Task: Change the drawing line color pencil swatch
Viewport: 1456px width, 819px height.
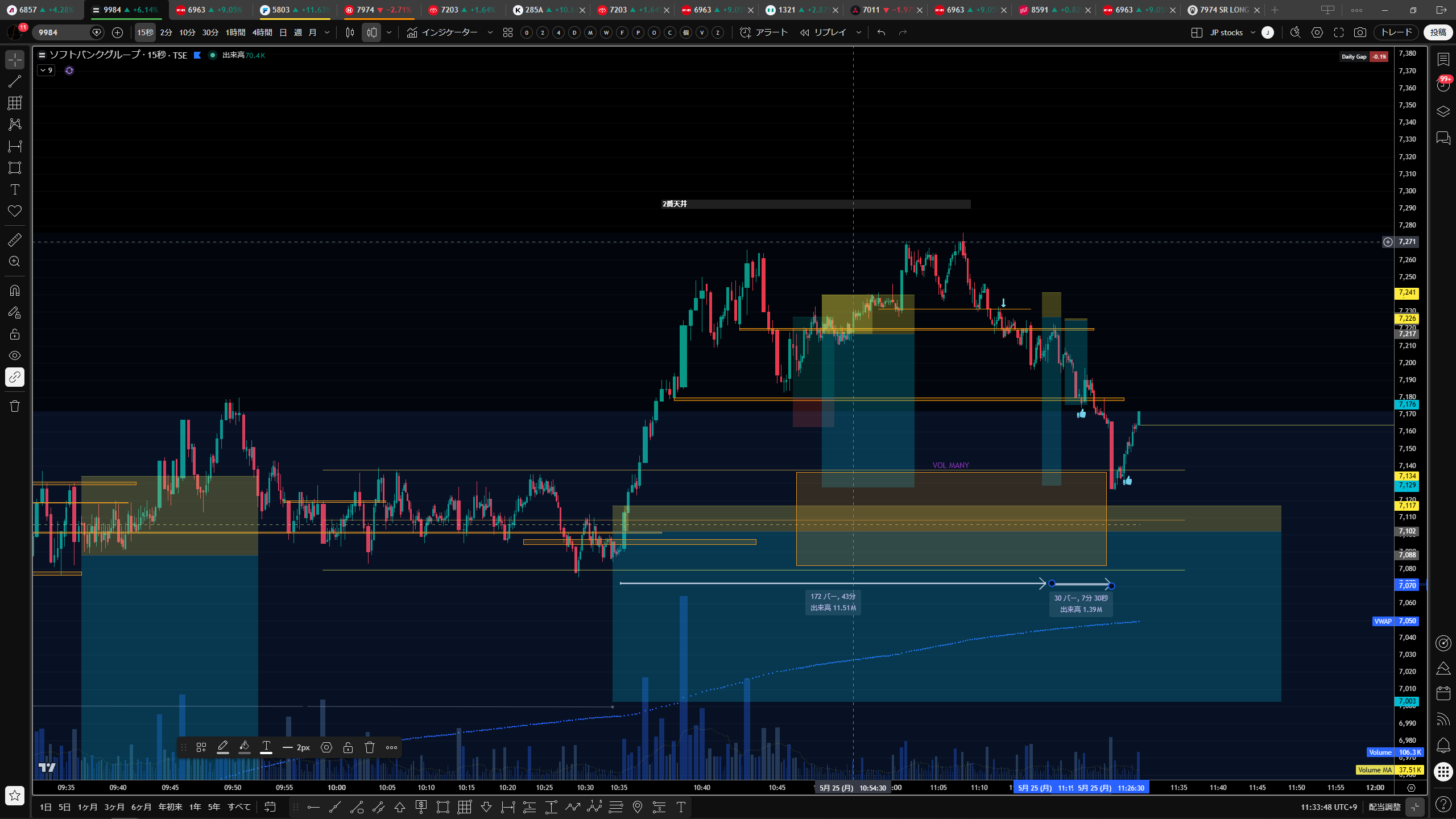Action: tap(223, 747)
